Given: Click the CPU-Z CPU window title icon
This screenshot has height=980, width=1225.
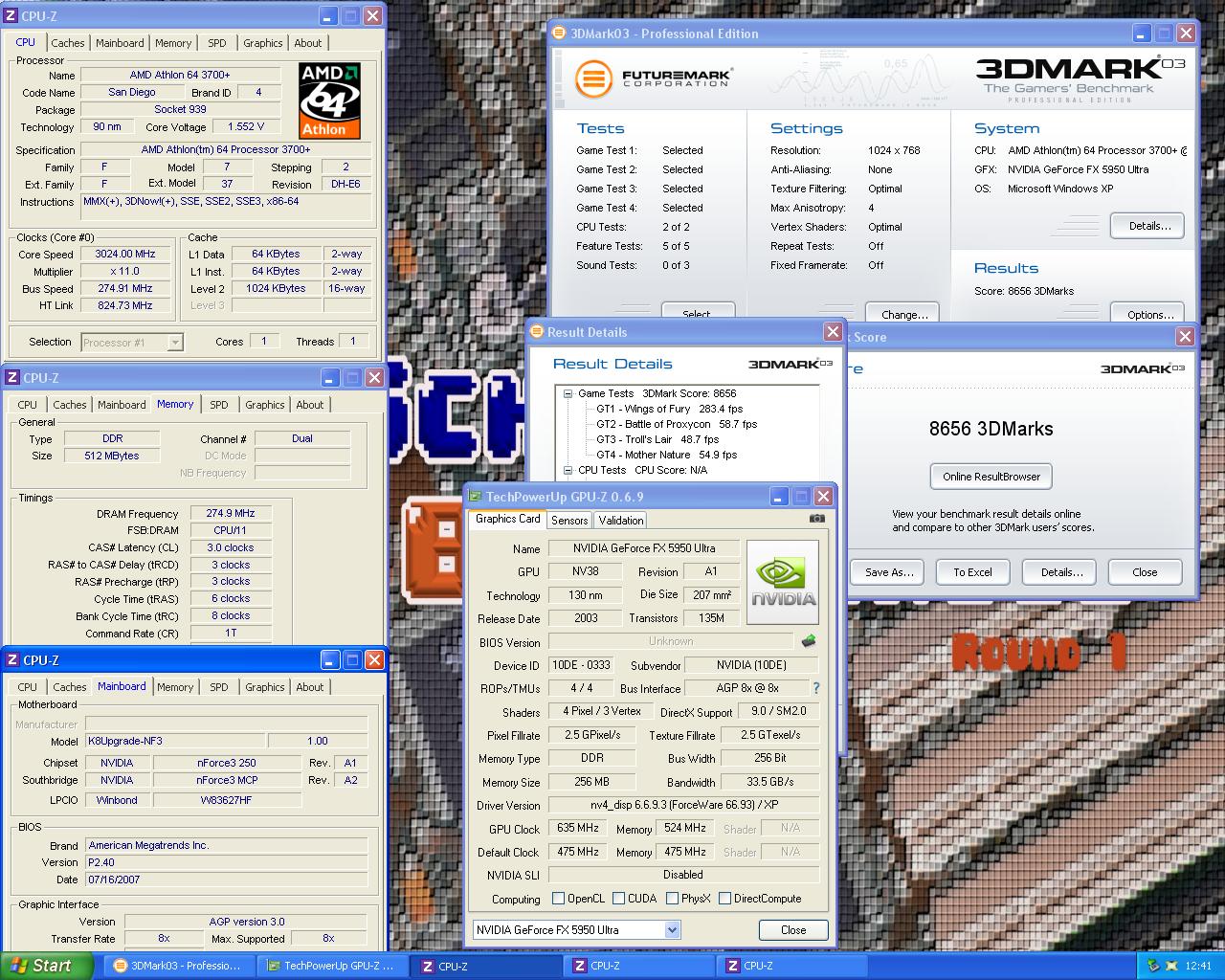Looking at the screenshot, I should (12, 16).
